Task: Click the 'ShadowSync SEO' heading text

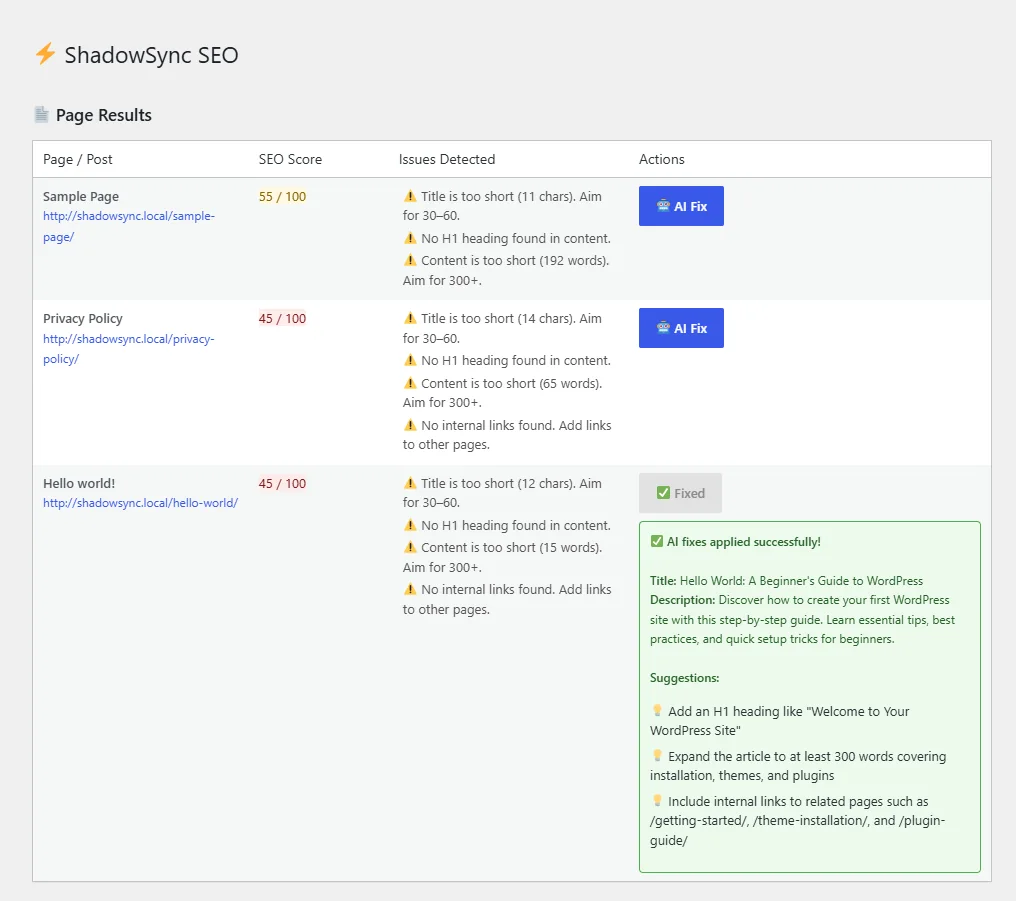Action: [x=152, y=55]
